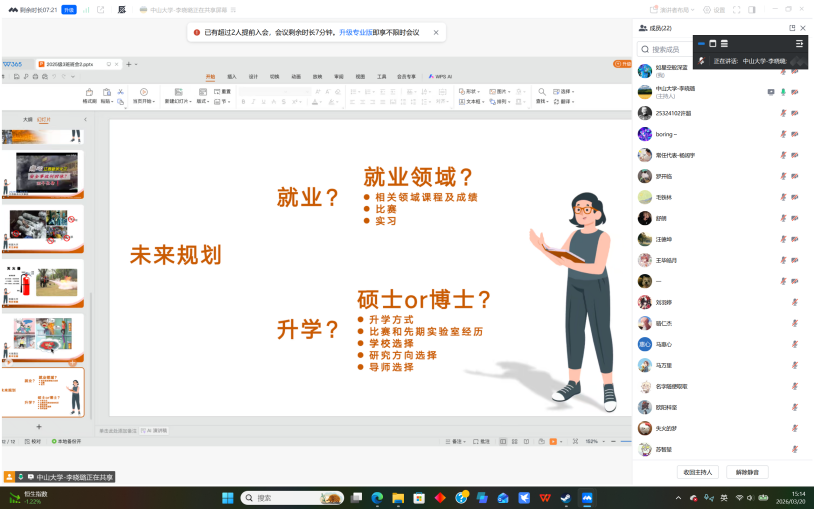Close the 成员 members panel
The width and height of the screenshot is (814, 509).
803,28
